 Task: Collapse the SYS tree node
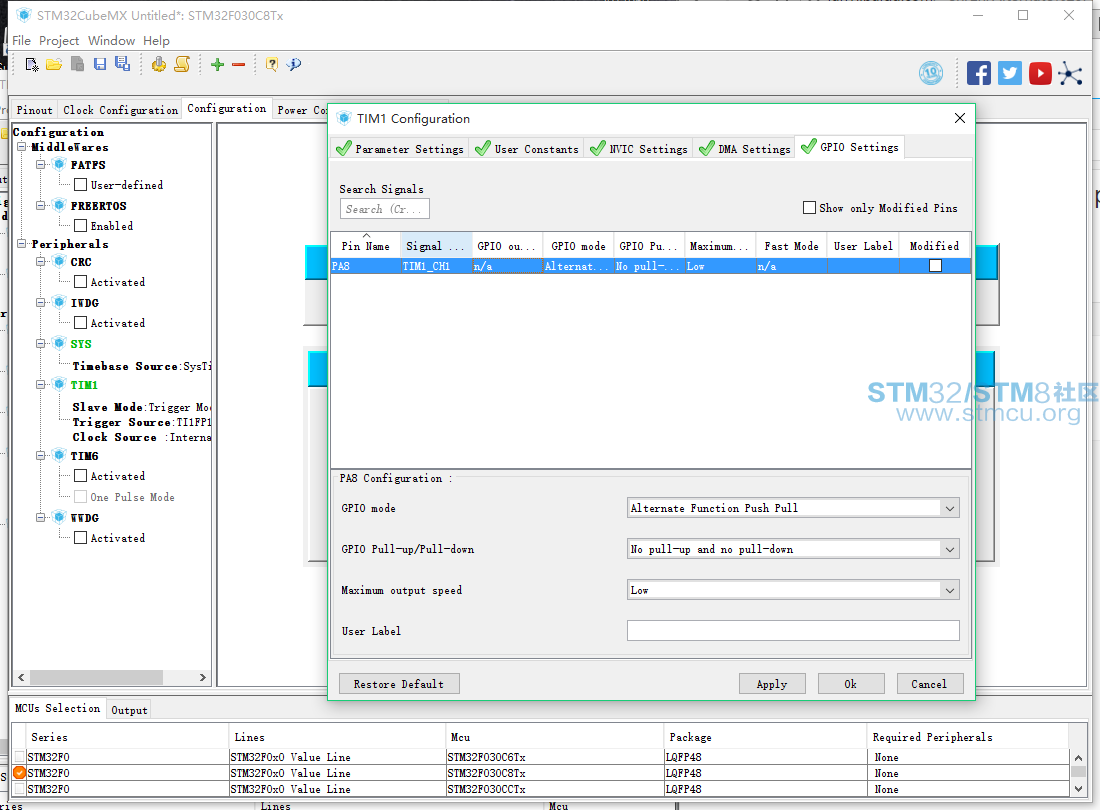point(41,344)
